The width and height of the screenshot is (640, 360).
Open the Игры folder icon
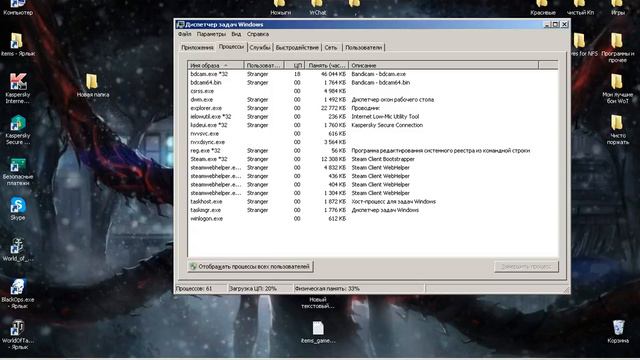click(617, 4)
